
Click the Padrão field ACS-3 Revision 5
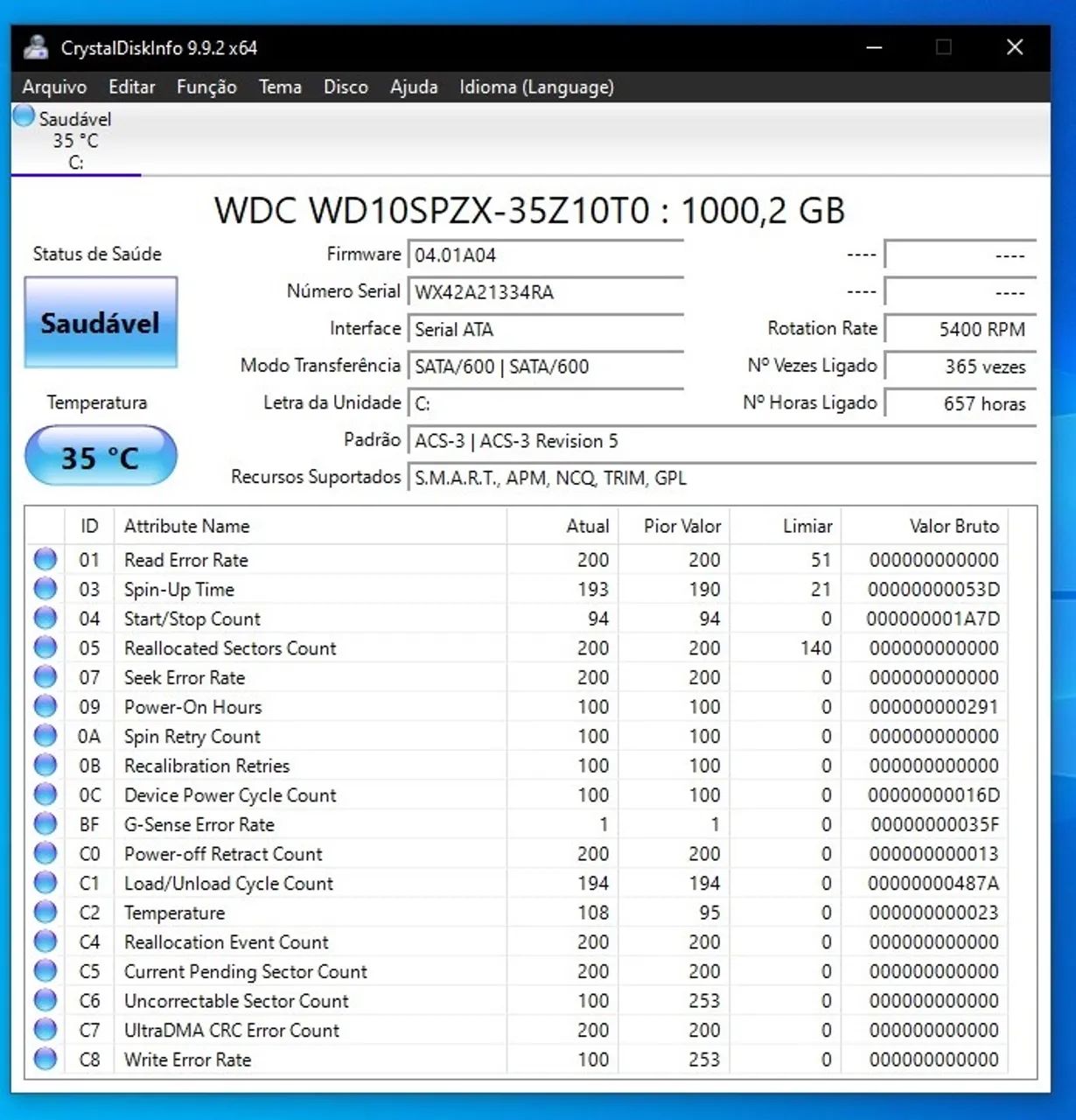point(722,441)
